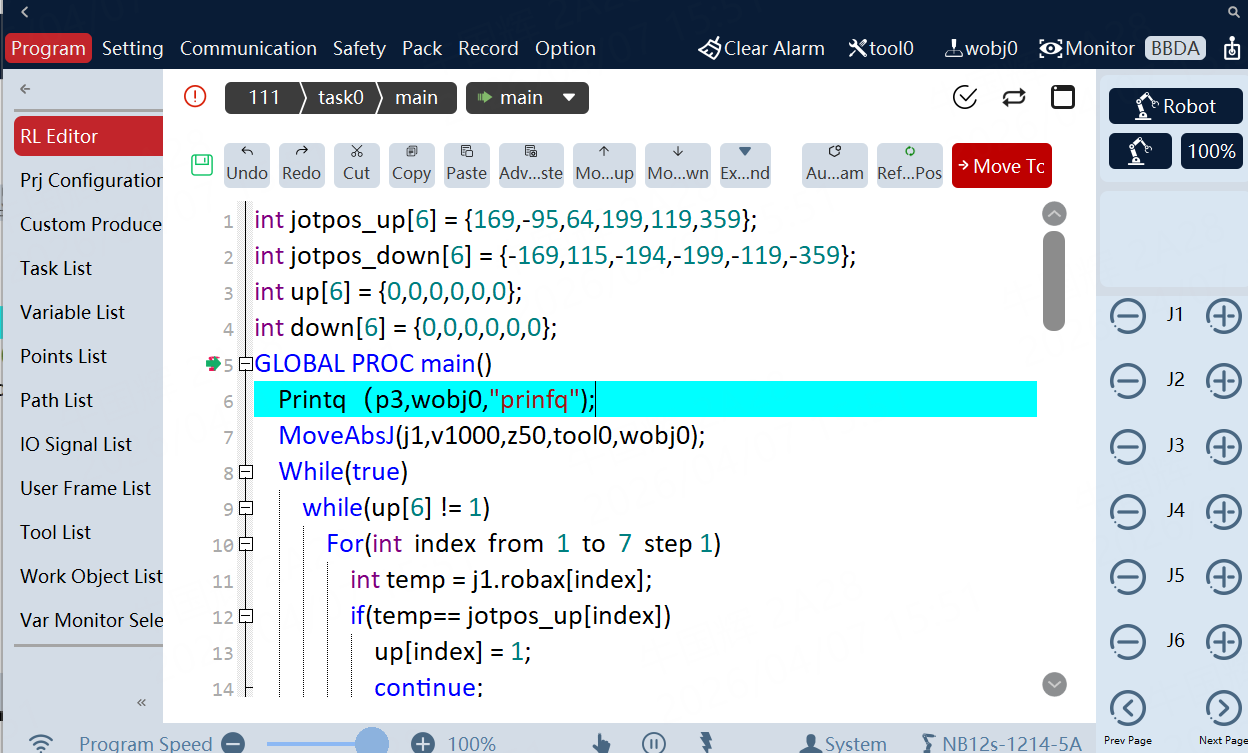Open the Safety menu

click(x=359, y=47)
